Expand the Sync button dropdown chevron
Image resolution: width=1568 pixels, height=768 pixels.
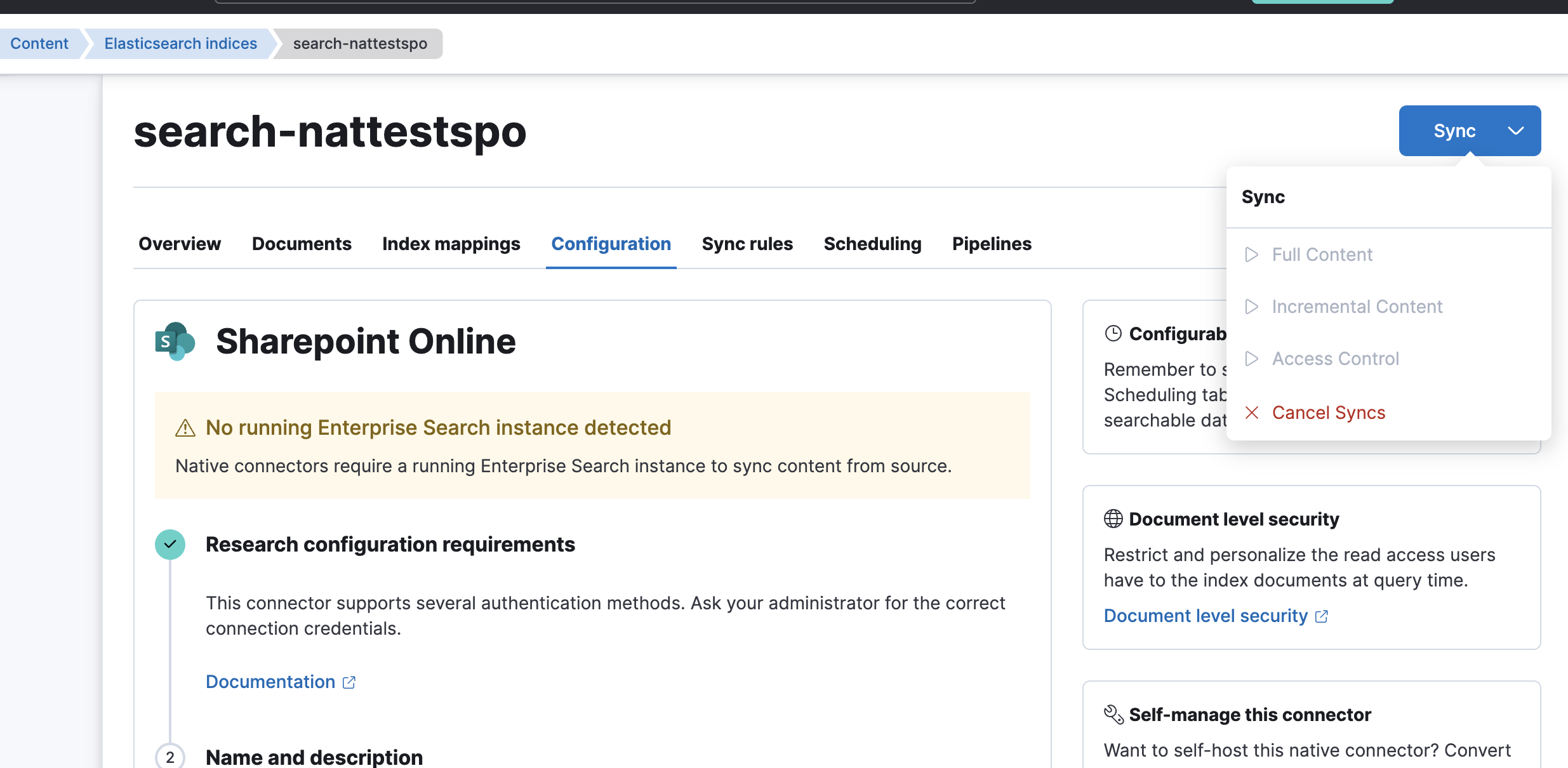1516,131
